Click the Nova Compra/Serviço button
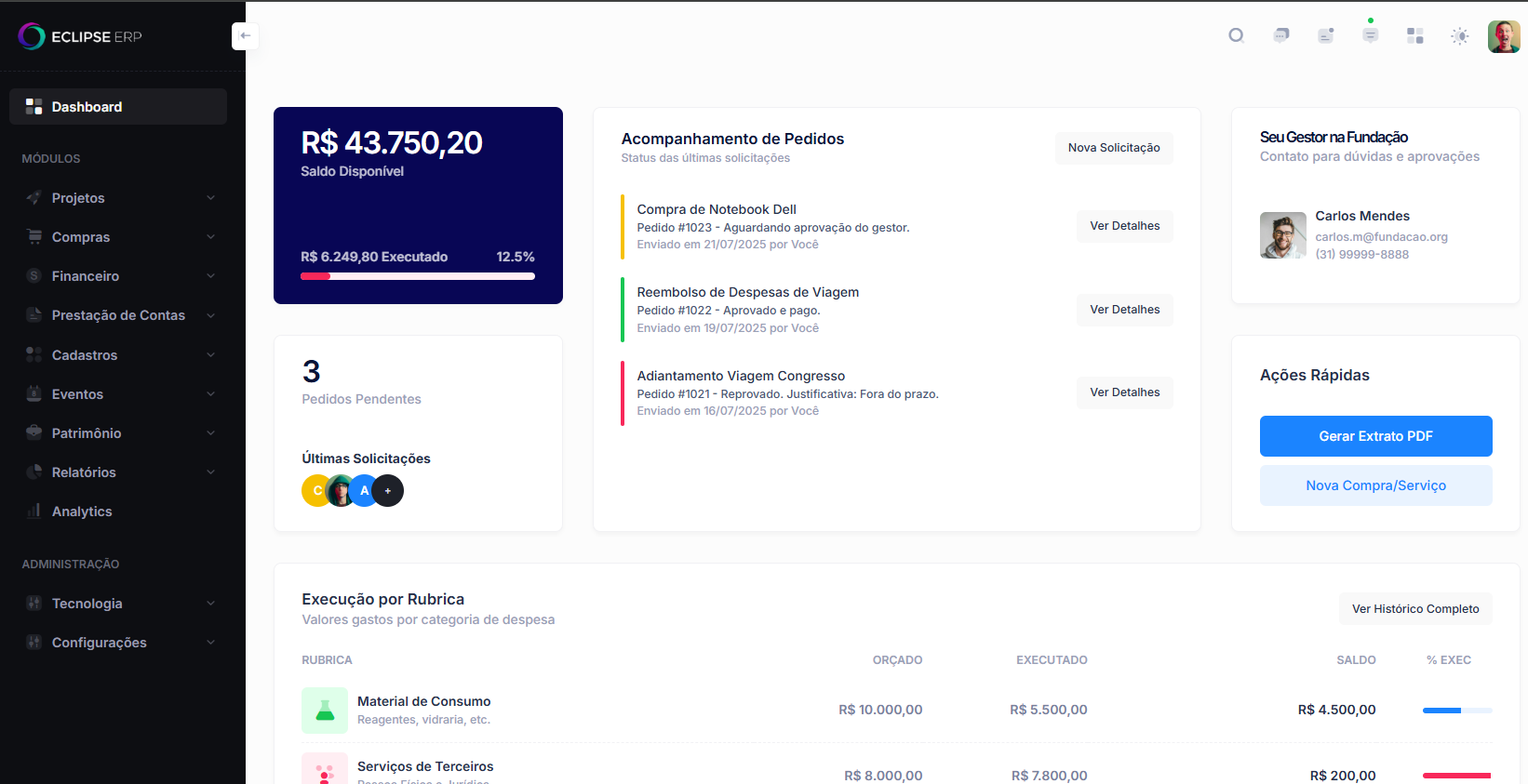1528x784 pixels. (1375, 485)
